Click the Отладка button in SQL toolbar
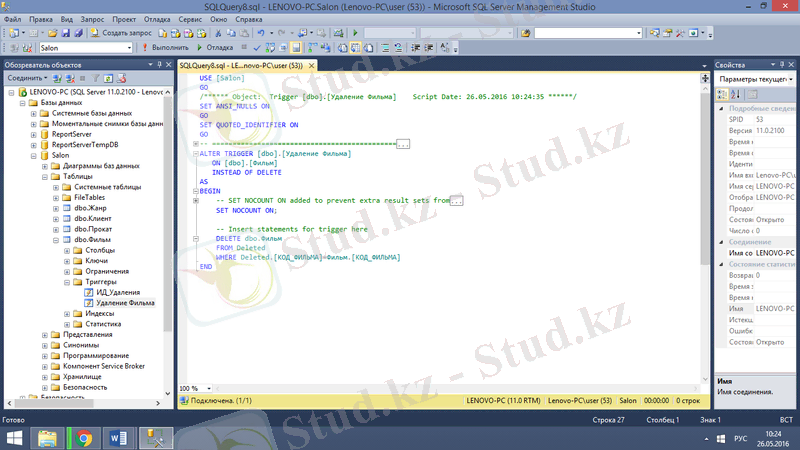 215,48
